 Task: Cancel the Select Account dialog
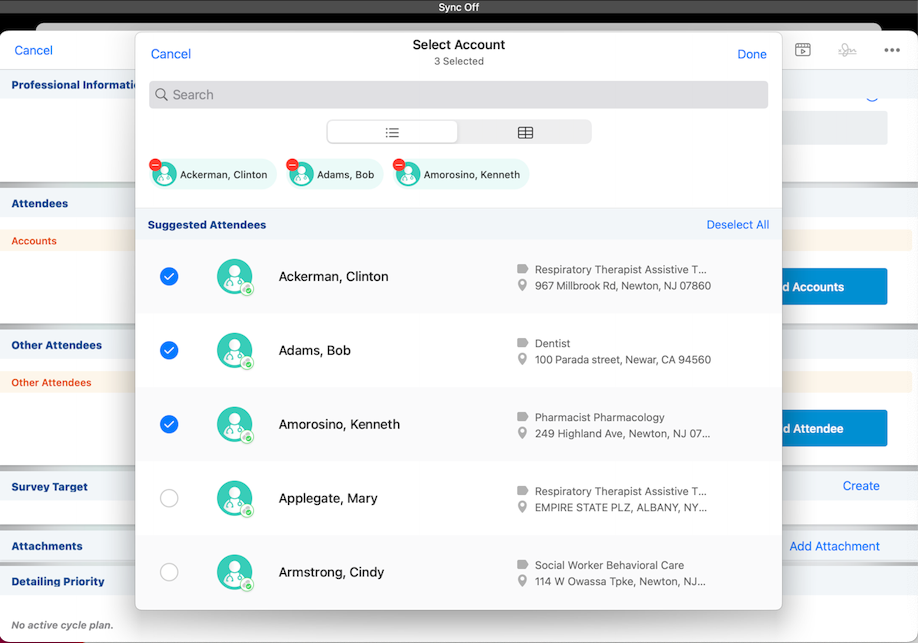pyautogui.click(x=171, y=54)
